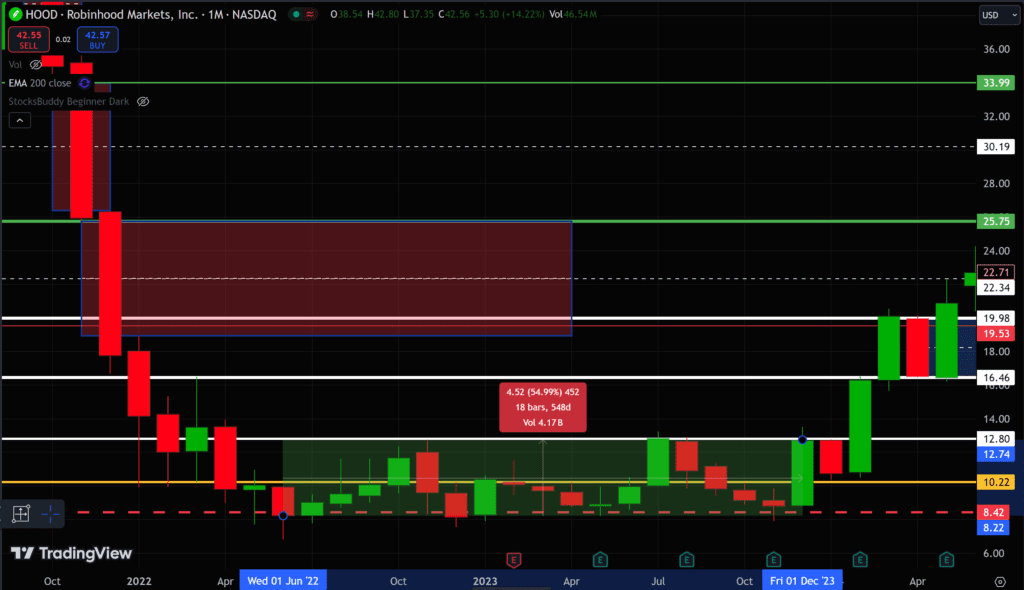Click the measurement anchor point at December 2023
This screenshot has height=590, width=1024.
click(x=802, y=440)
